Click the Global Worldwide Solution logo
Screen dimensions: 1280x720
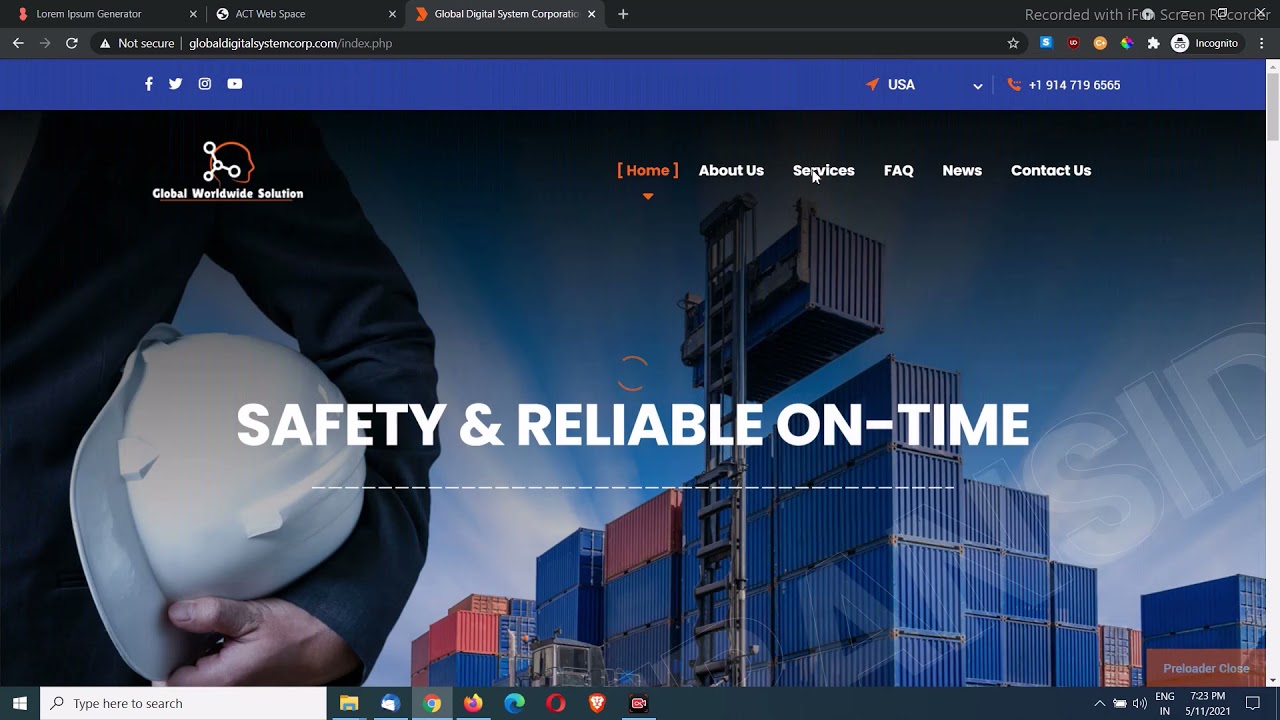pos(228,170)
